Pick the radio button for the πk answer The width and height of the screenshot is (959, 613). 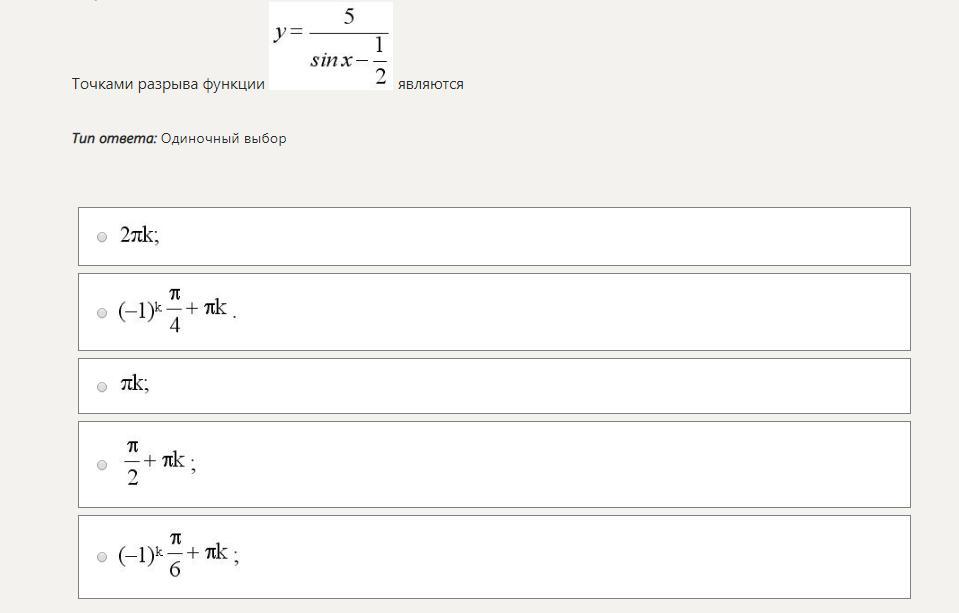102,387
